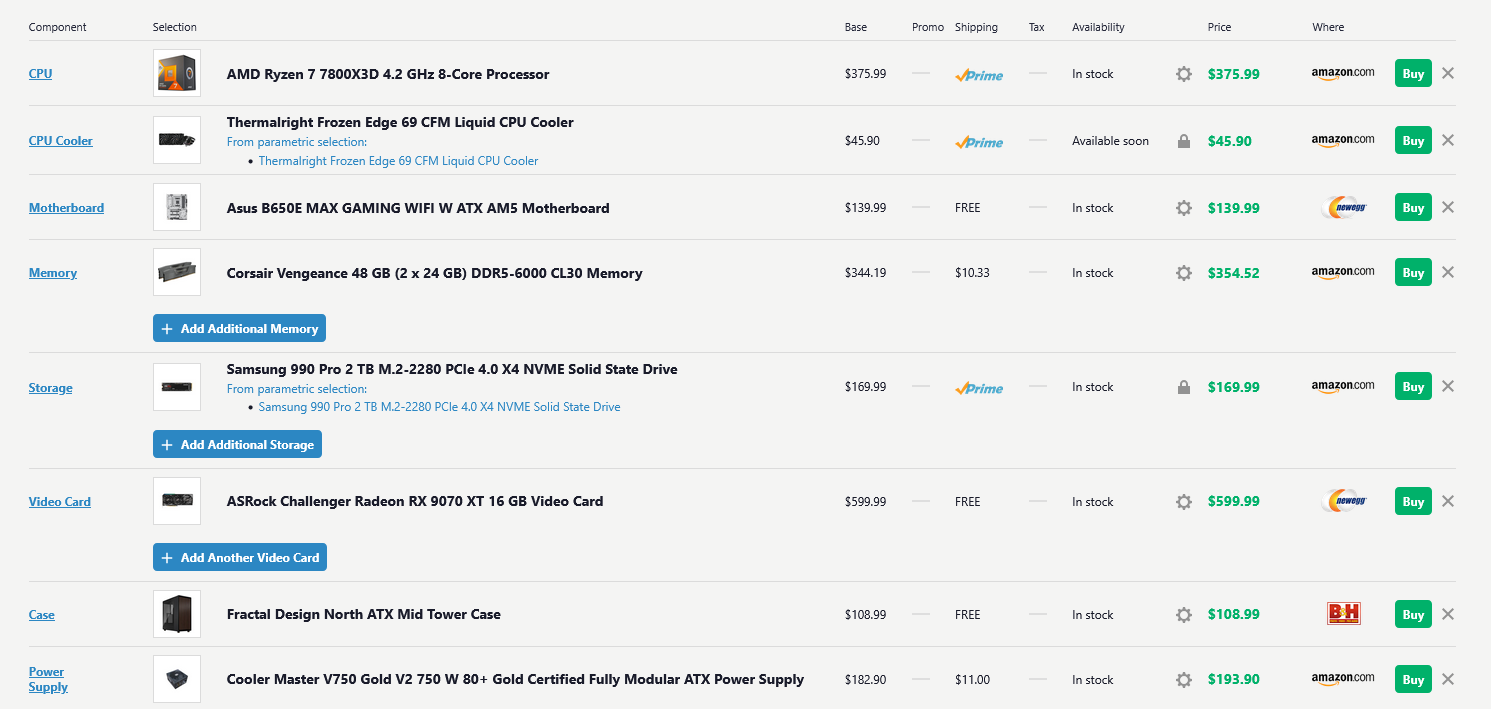The image size is (1491, 709).
Task: Click the $10.33 memory shipping cost
Action: 972,273
